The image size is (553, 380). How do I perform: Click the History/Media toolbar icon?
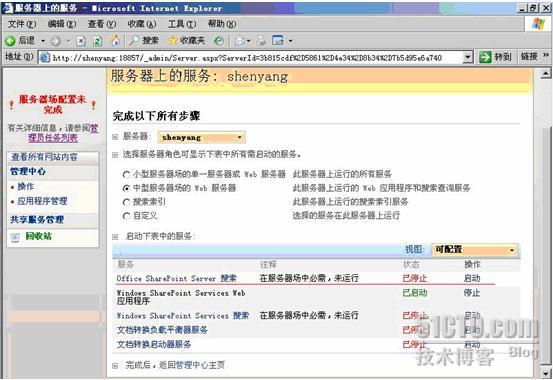[x=219, y=41]
